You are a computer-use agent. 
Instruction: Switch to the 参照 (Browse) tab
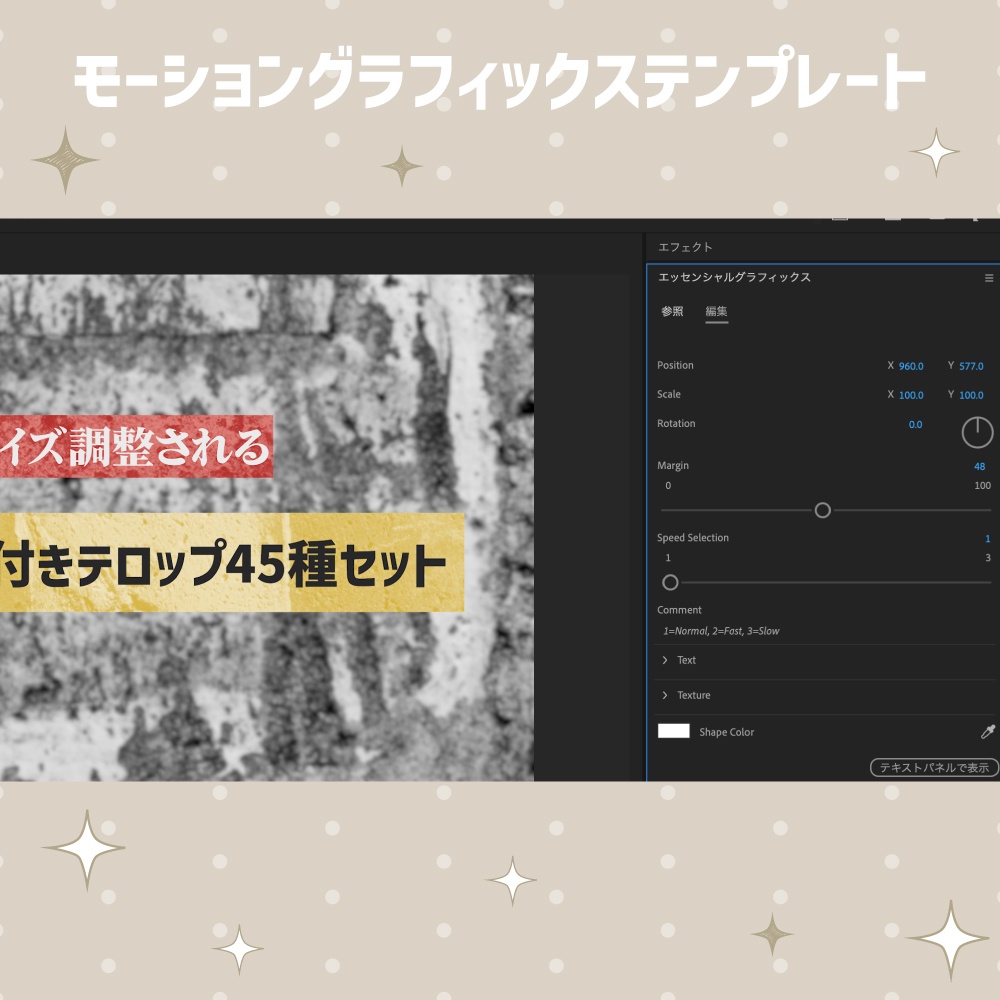670,311
